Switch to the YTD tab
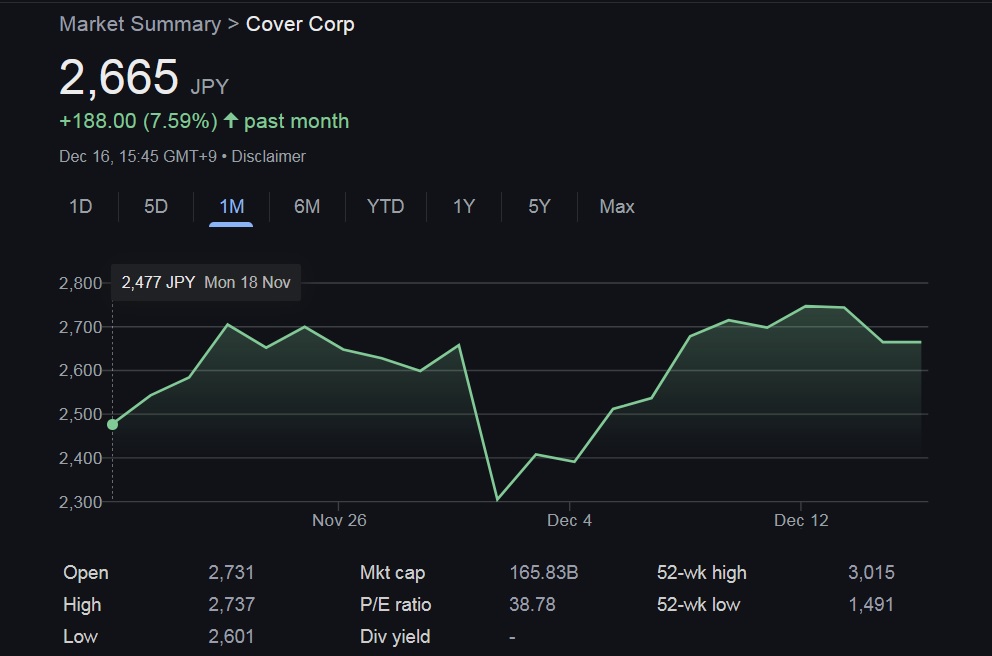This screenshot has width=992, height=656. (x=385, y=206)
